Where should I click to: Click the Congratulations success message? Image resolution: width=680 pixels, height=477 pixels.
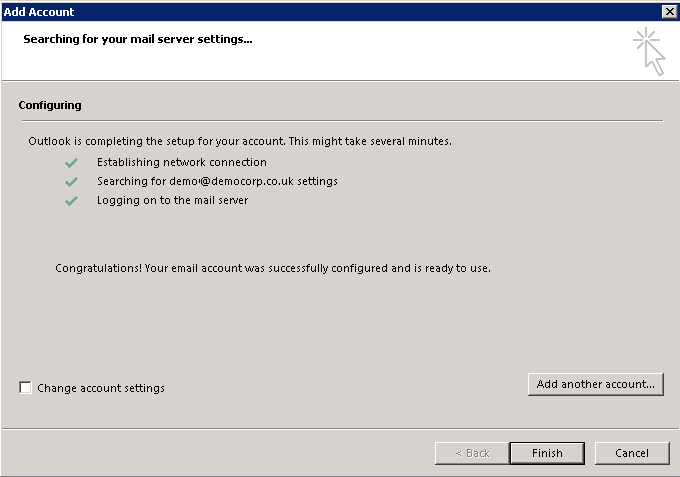(x=273, y=269)
